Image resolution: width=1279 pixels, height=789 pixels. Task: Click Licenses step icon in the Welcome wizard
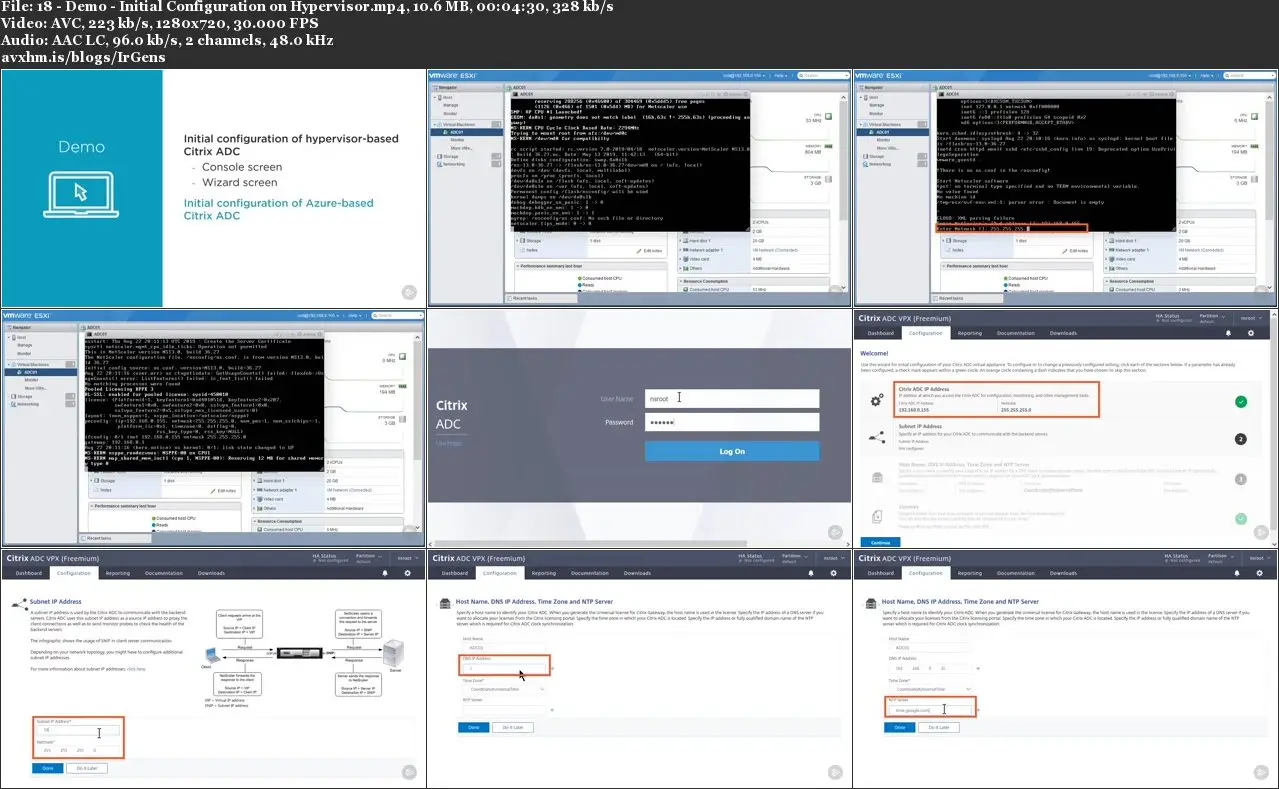[876, 517]
